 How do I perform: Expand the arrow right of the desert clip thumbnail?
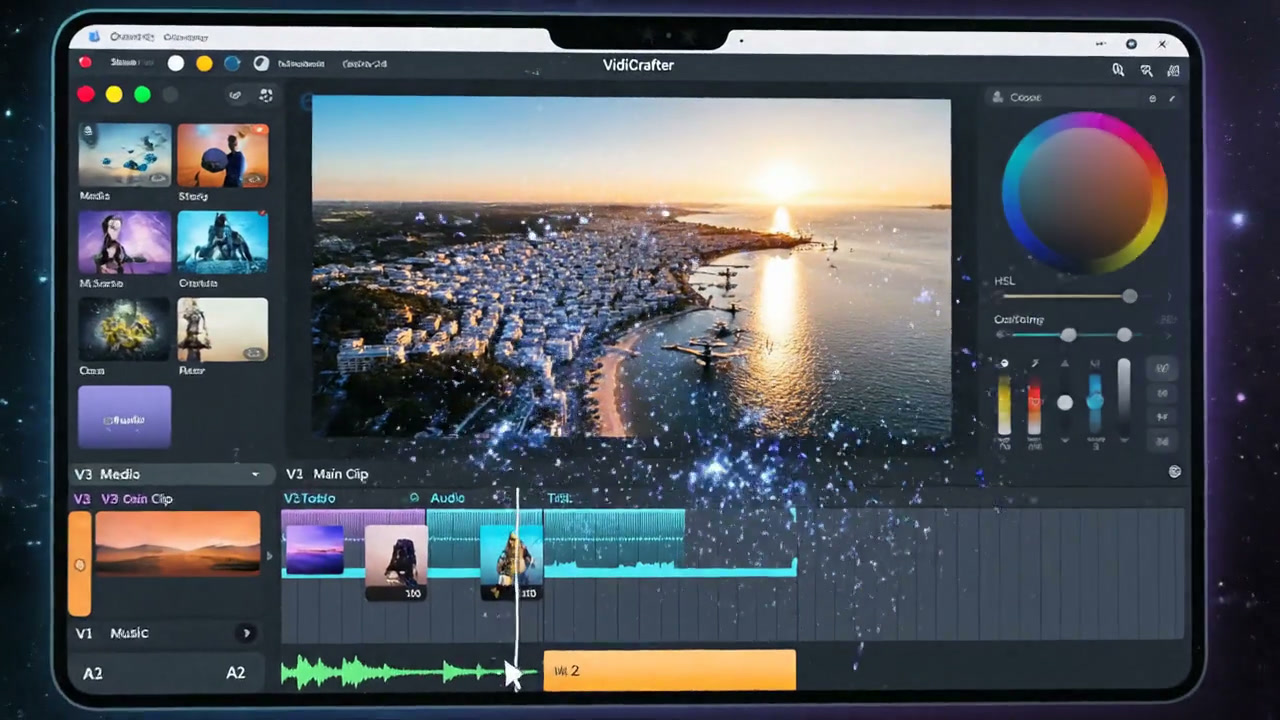pos(268,556)
